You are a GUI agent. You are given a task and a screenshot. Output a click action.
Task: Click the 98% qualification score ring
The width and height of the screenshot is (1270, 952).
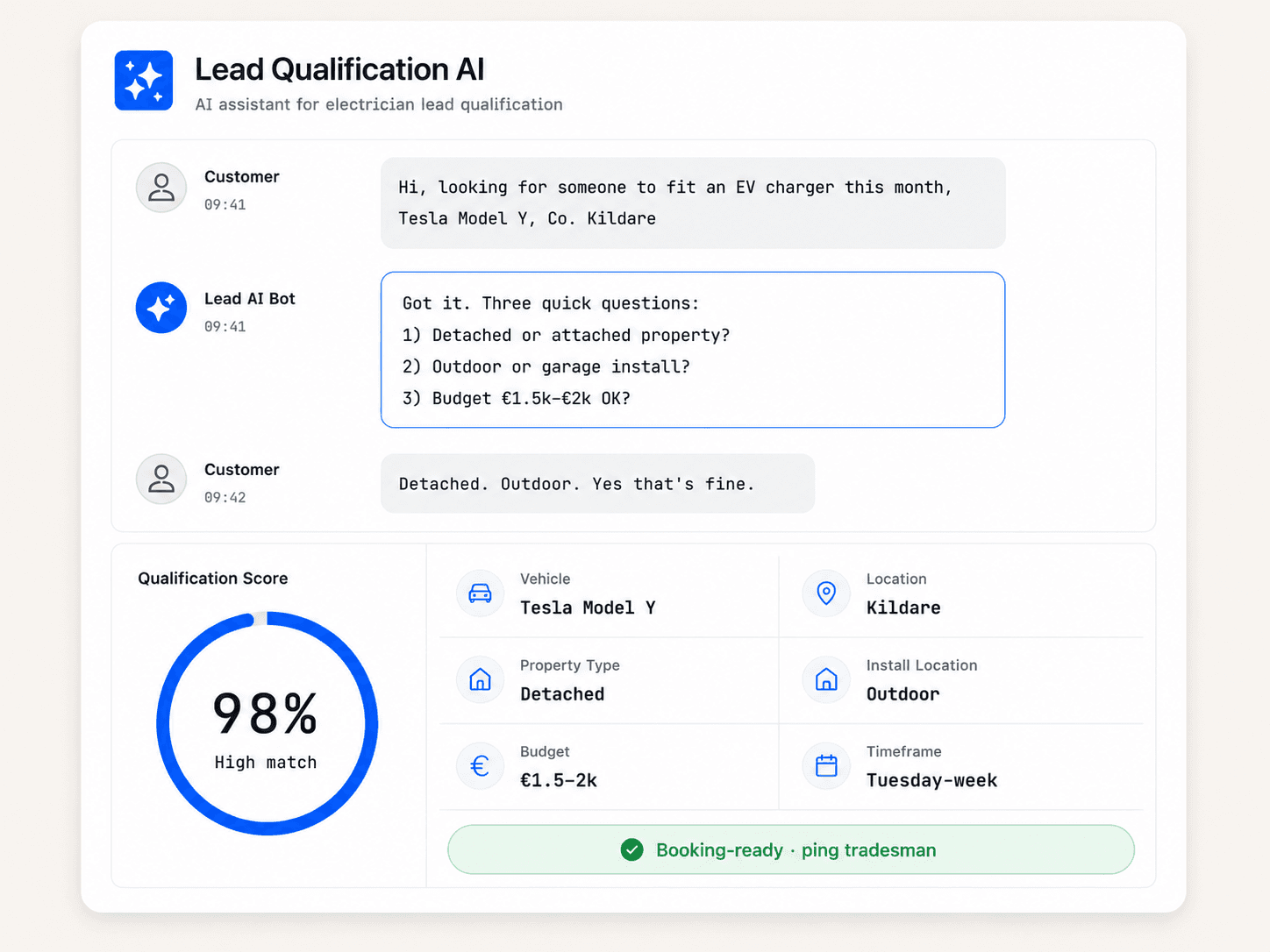tap(267, 723)
